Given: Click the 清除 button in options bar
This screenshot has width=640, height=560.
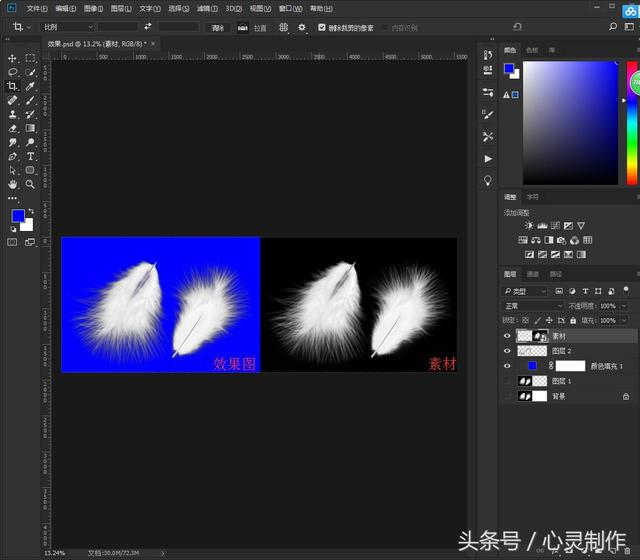Looking at the screenshot, I should click(x=218, y=27).
